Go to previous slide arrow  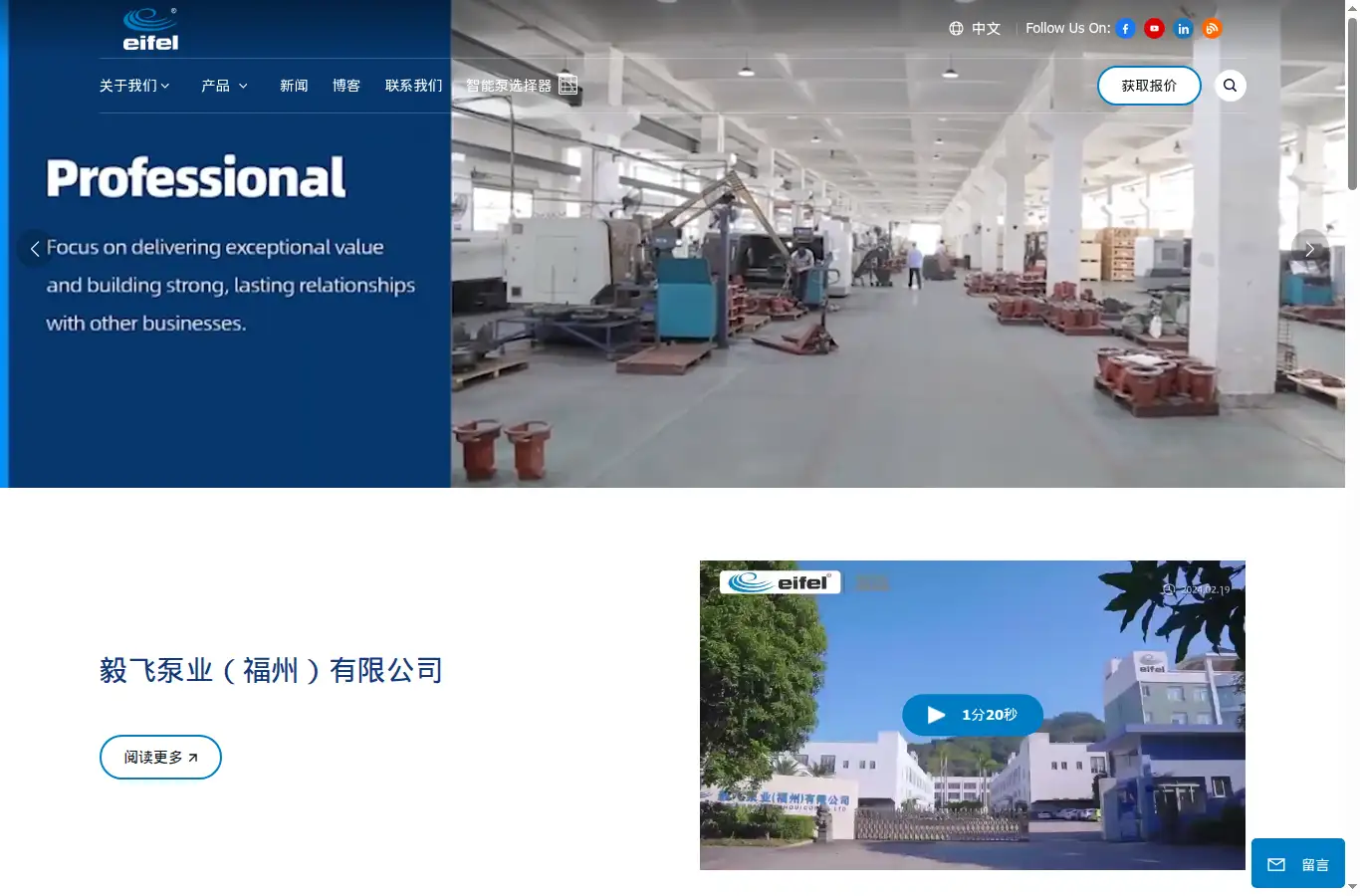click(x=35, y=248)
